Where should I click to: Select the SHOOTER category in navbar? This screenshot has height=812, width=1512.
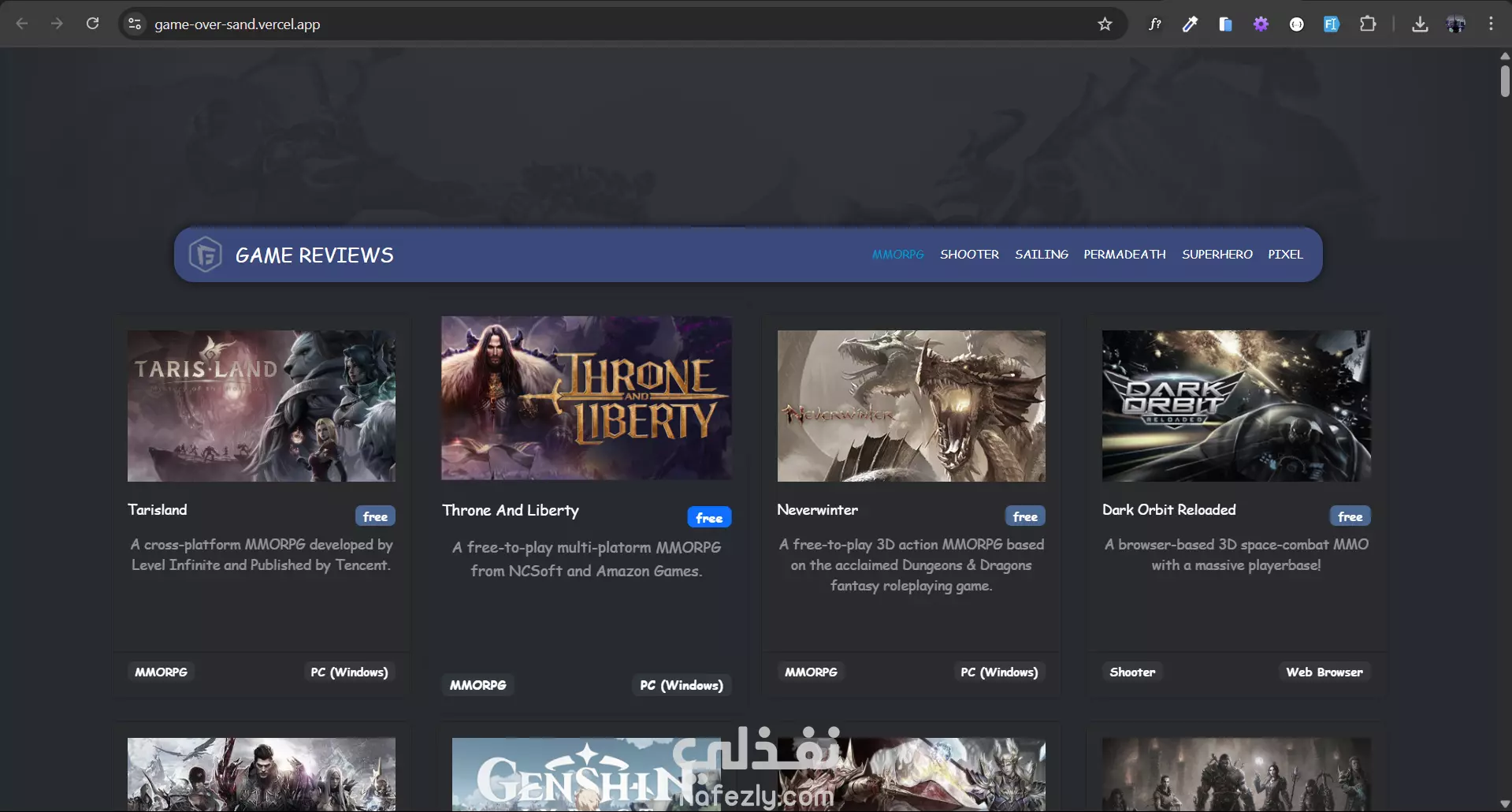click(x=969, y=254)
